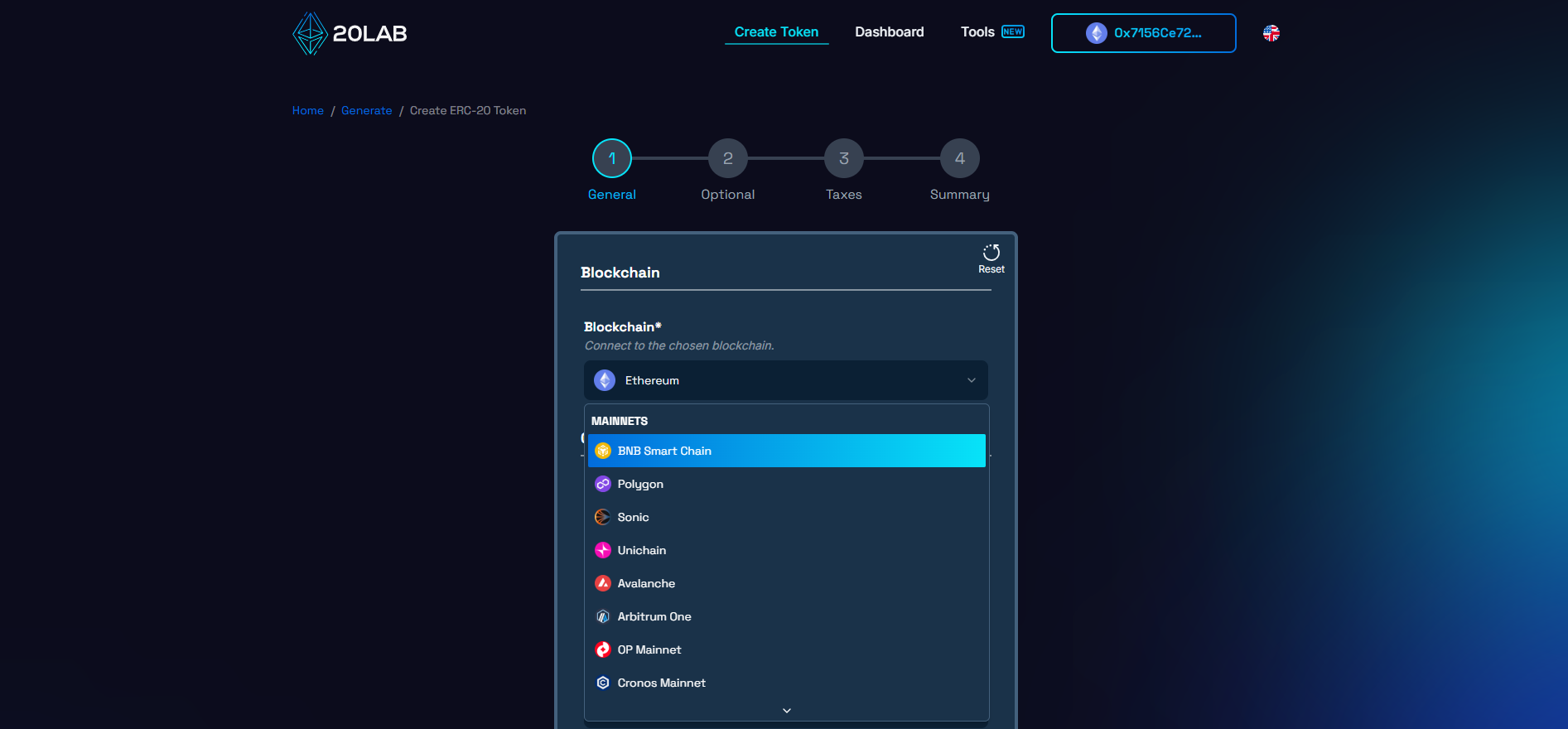Click 'Connect to the chosen blockchain.' hint
1568x729 pixels.
[x=679, y=345]
